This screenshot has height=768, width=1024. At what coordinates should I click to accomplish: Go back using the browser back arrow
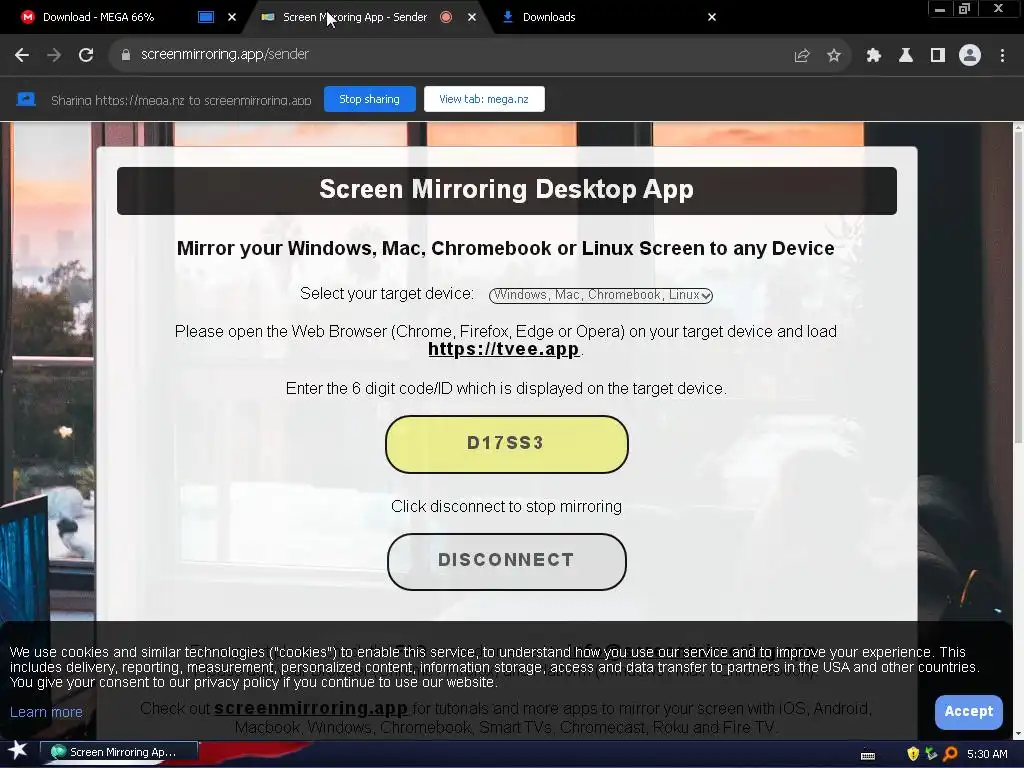pos(22,55)
